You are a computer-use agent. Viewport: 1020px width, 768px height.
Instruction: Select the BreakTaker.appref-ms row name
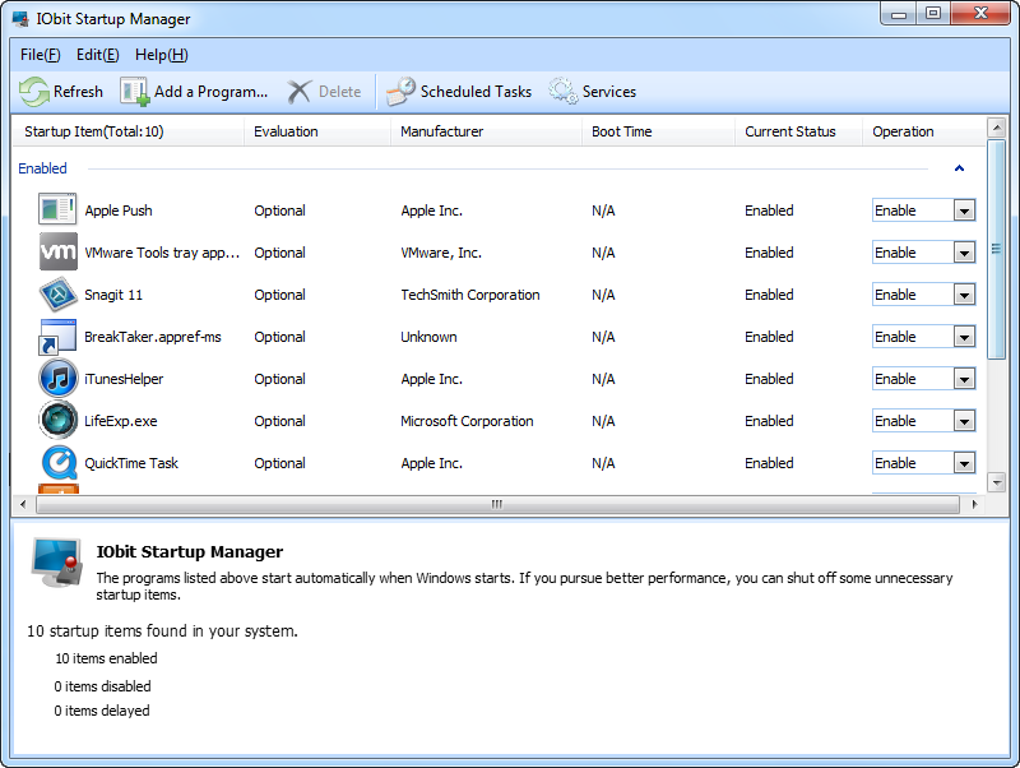tap(153, 337)
